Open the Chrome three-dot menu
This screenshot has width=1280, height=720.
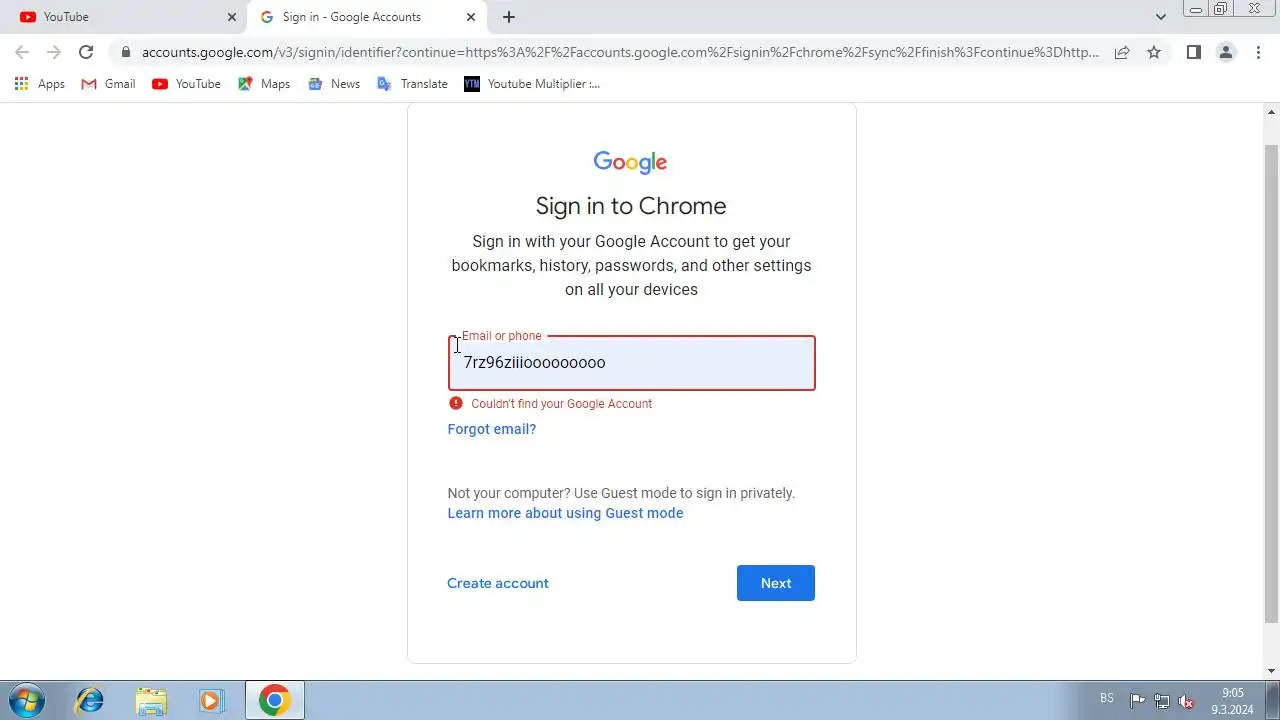[x=1258, y=52]
